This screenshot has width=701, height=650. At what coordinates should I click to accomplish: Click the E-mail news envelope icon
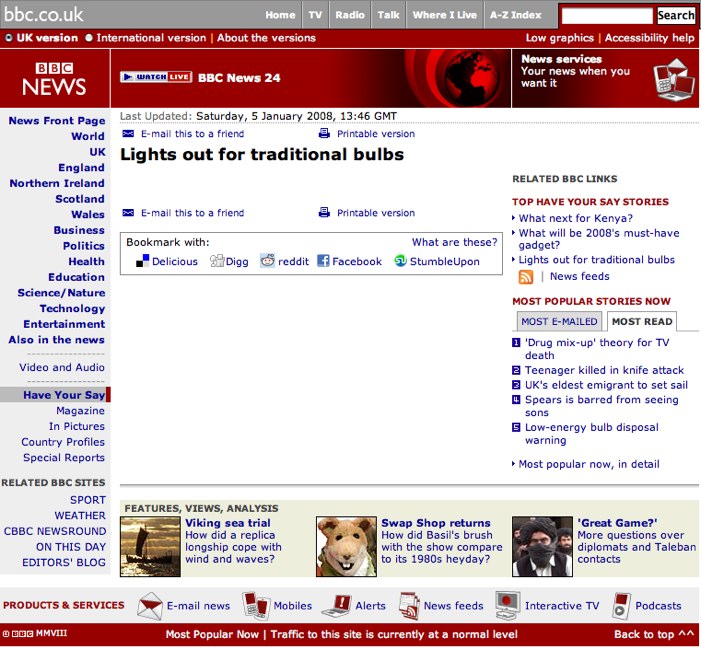click(150, 606)
